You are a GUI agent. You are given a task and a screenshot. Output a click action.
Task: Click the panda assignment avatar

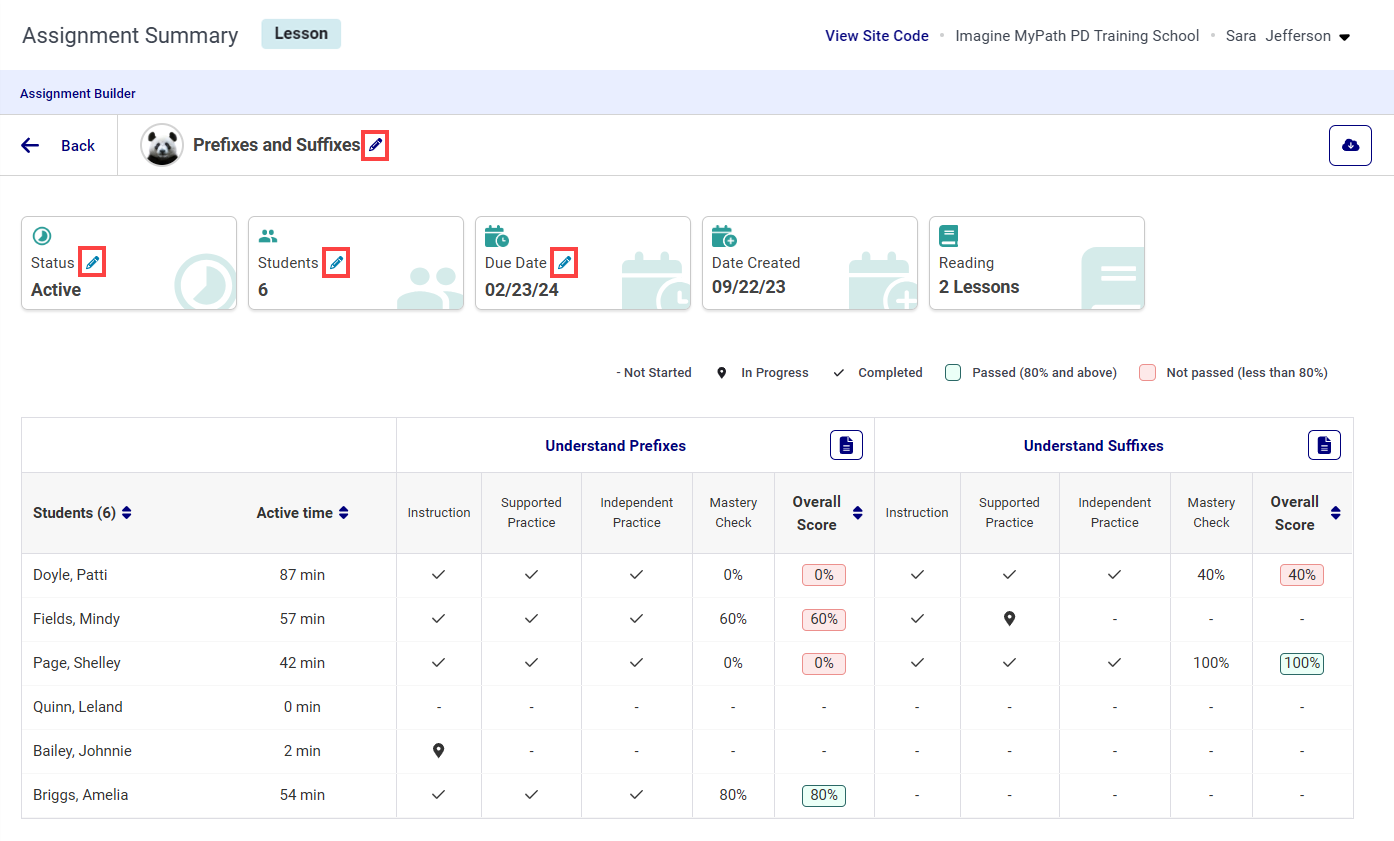click(x=162, y=145)
